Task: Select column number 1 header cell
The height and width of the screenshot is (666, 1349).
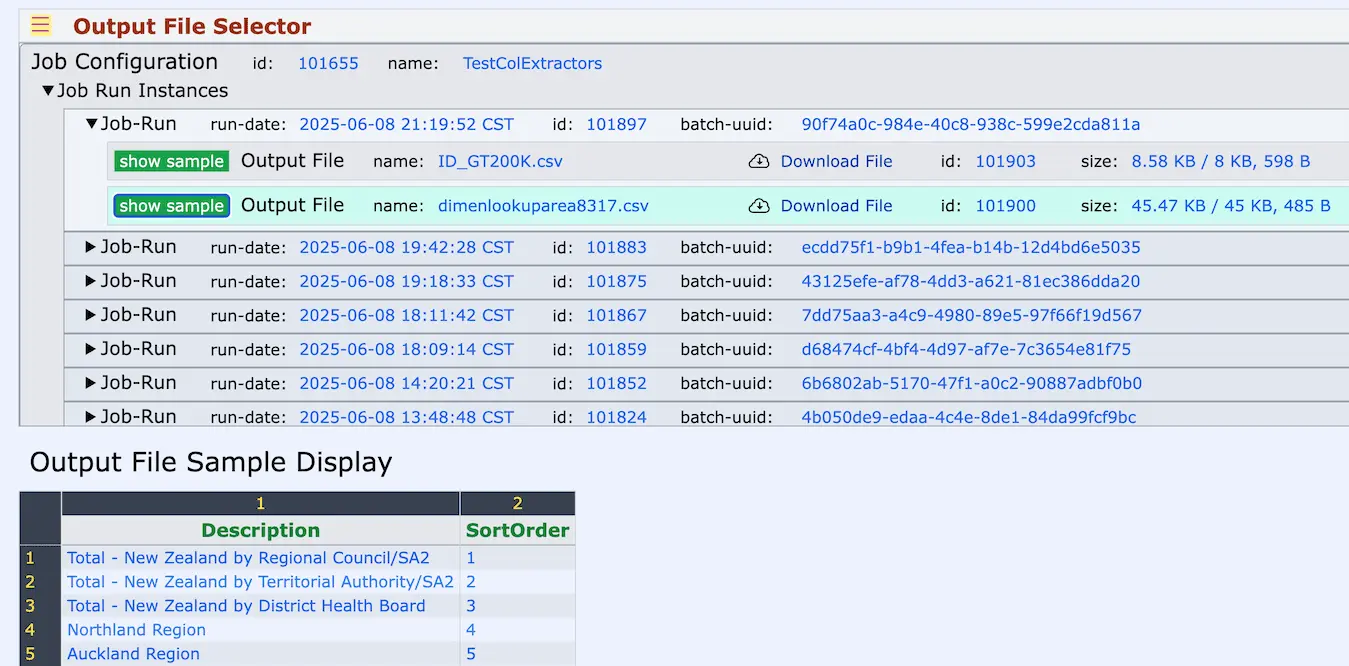Action: (x=260, y=503)
